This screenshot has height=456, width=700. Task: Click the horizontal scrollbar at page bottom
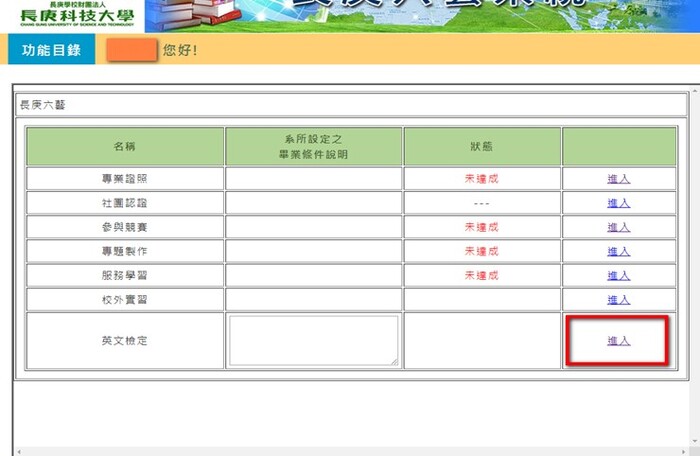(350, 451)
